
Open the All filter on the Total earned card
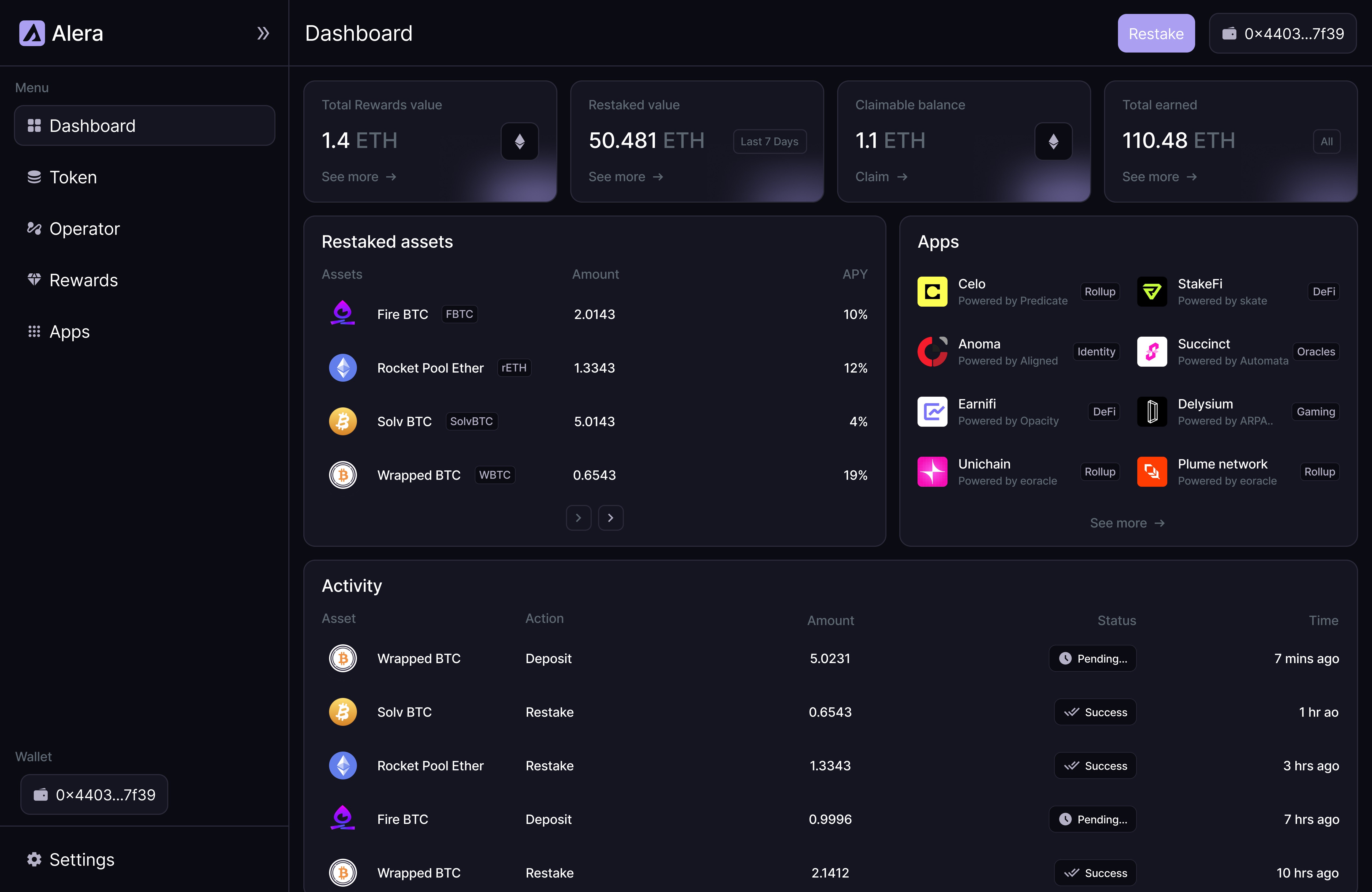pos(1326,141)
